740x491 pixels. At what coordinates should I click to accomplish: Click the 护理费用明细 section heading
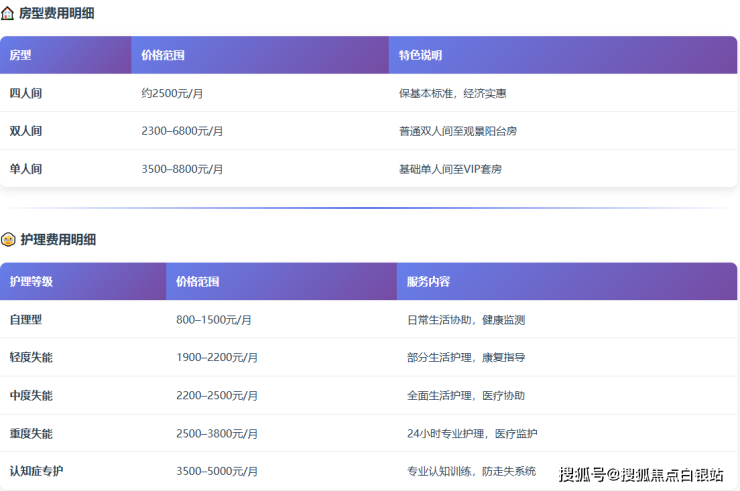[58, 240]
